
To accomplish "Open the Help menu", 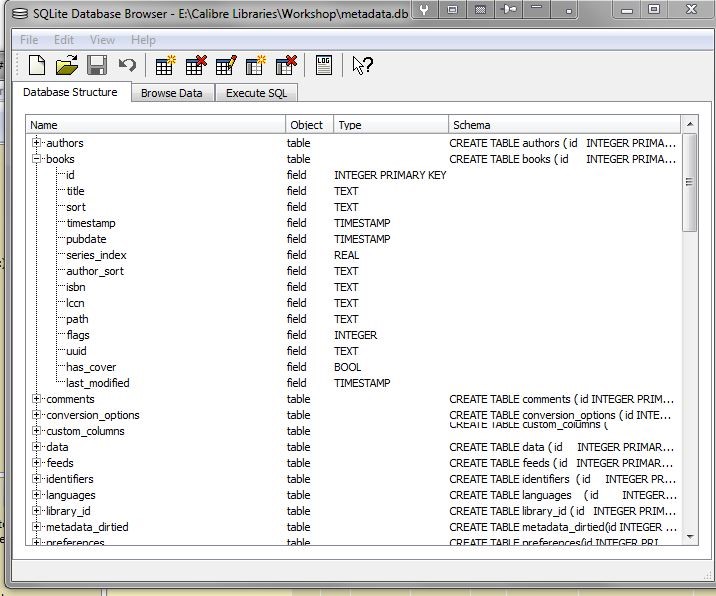I will (x=143, y=40).
